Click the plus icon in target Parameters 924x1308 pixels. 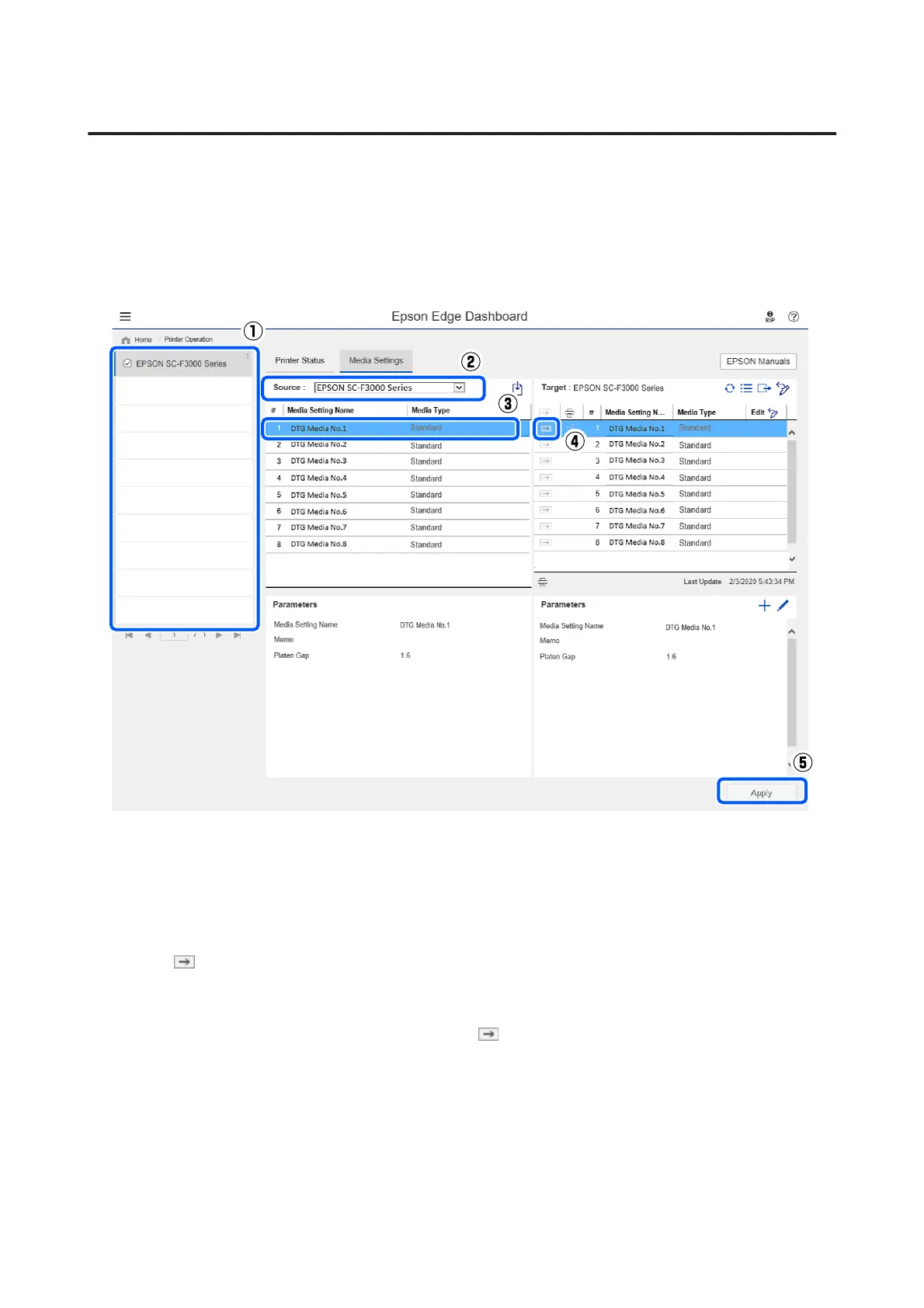coord(764,606)
